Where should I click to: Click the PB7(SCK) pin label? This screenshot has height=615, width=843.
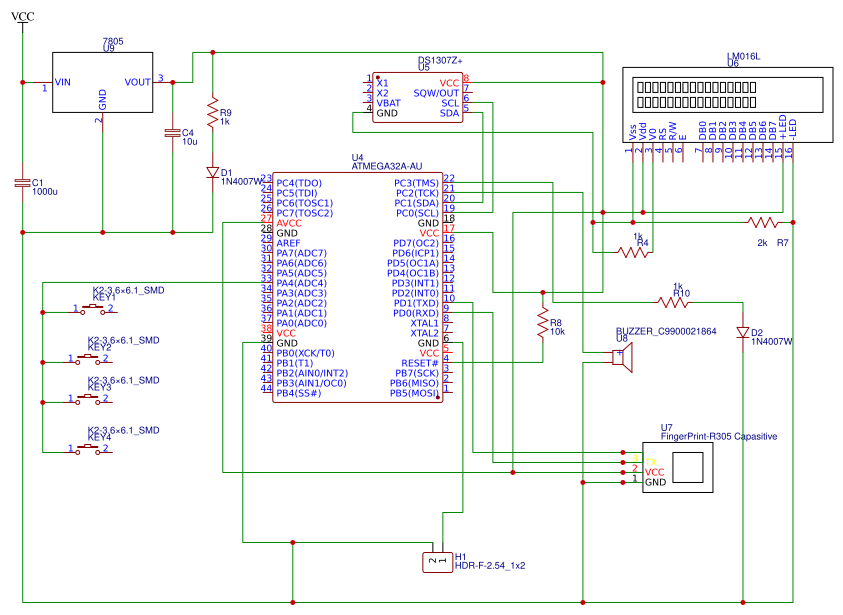pyautogui.click(x=417, y=373)
